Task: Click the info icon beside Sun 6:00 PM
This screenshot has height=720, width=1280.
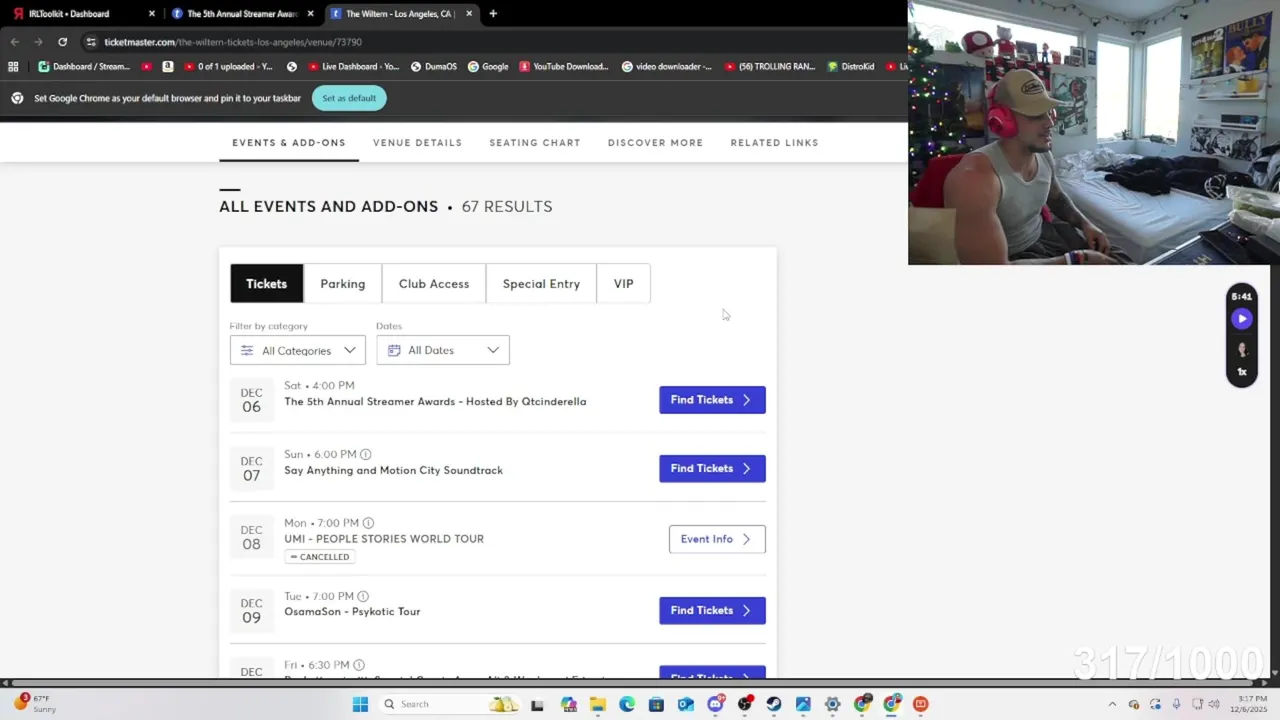Action: [365, 454]
